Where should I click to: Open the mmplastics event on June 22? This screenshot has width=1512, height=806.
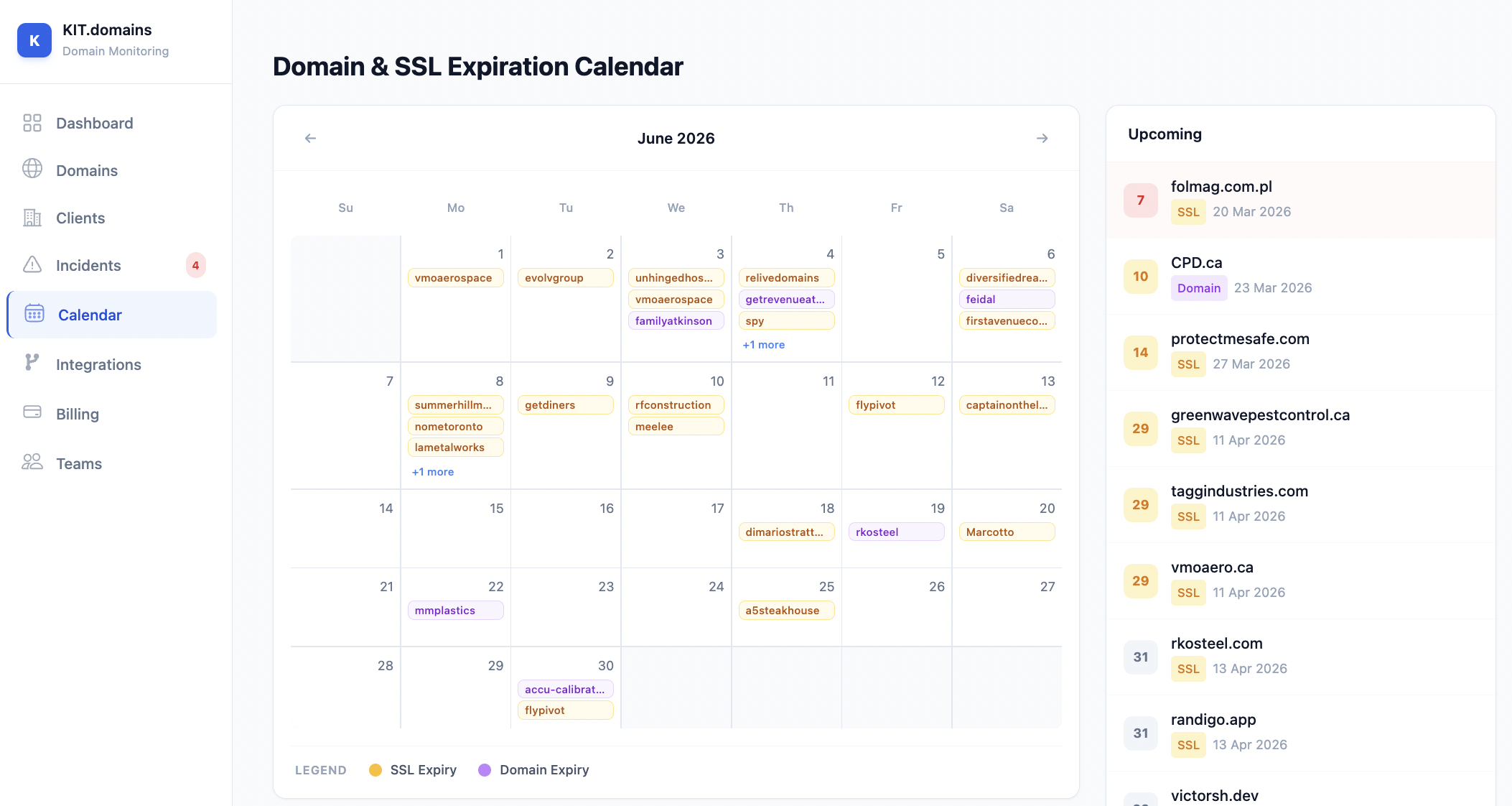455,611
